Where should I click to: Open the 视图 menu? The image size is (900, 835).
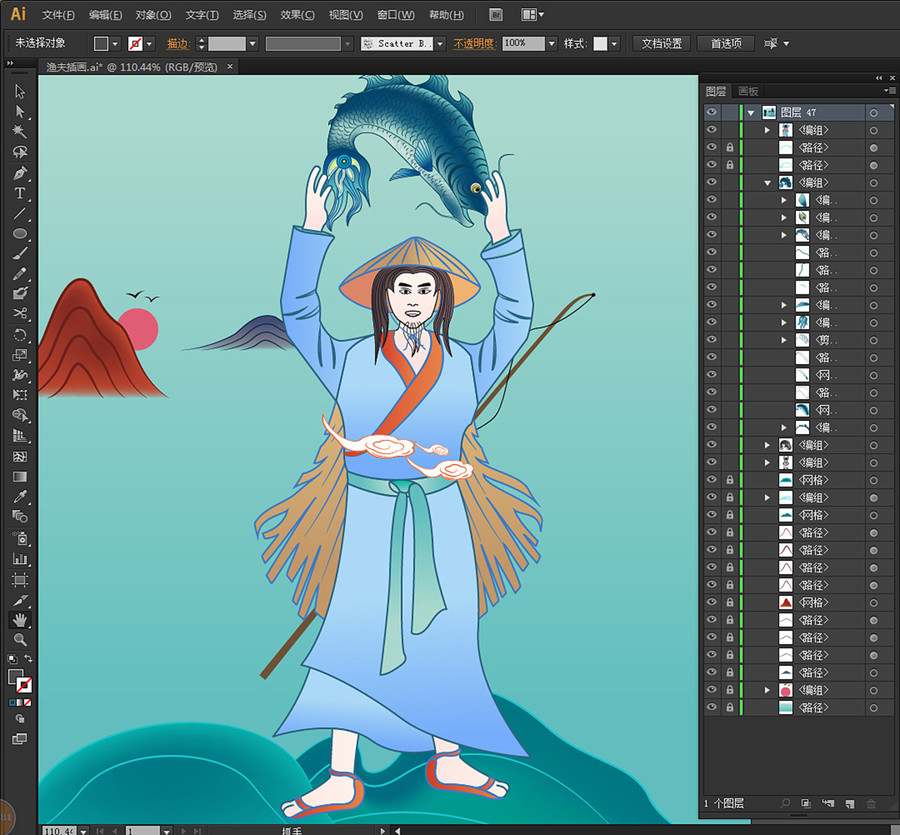(x=346, y=15)
